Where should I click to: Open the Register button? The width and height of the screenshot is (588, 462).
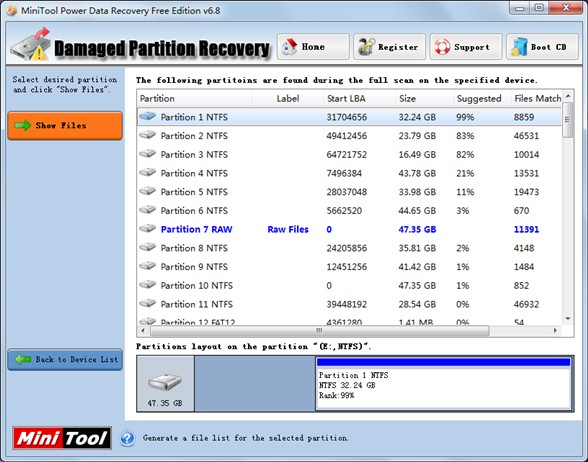click(389, 47)
